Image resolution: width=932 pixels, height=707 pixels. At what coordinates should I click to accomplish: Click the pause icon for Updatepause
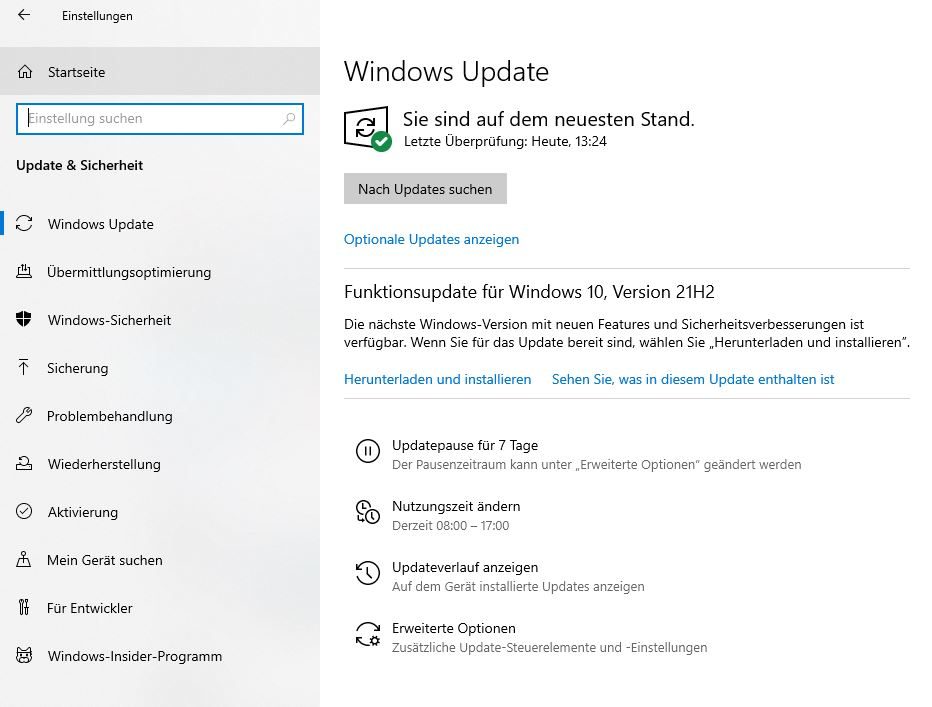[367, 451]
